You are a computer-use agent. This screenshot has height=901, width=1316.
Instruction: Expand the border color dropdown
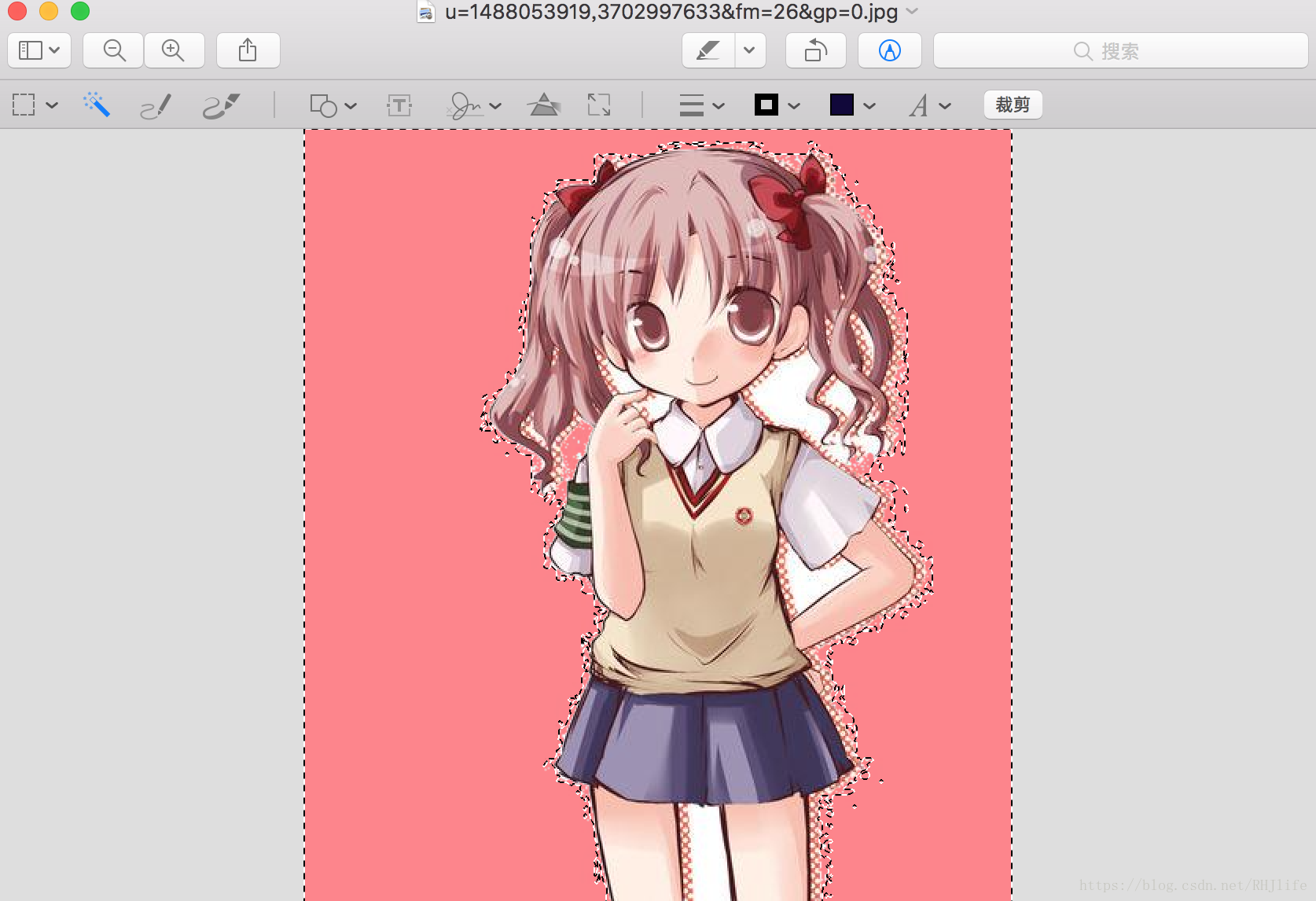pyautogui.click(x=794, y=106)
